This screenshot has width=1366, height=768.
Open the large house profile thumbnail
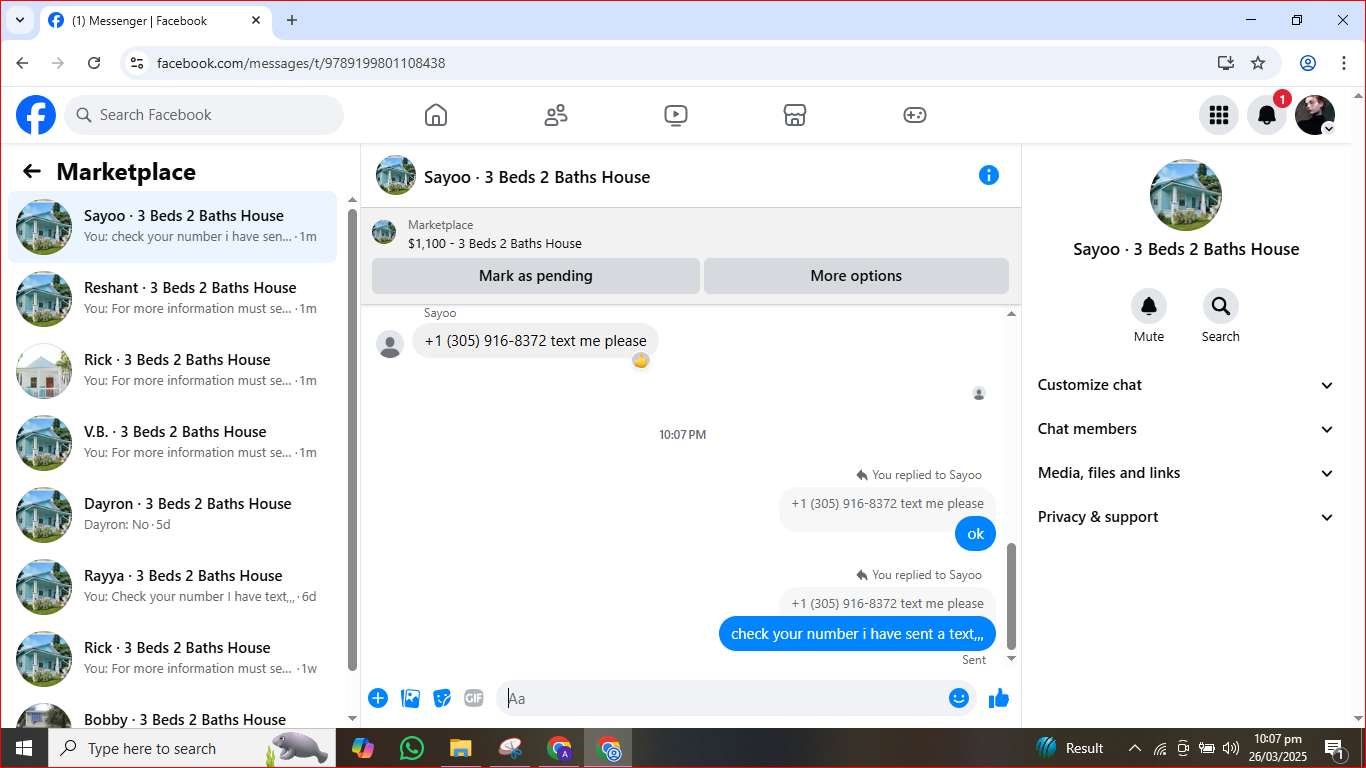[1186, 195]
